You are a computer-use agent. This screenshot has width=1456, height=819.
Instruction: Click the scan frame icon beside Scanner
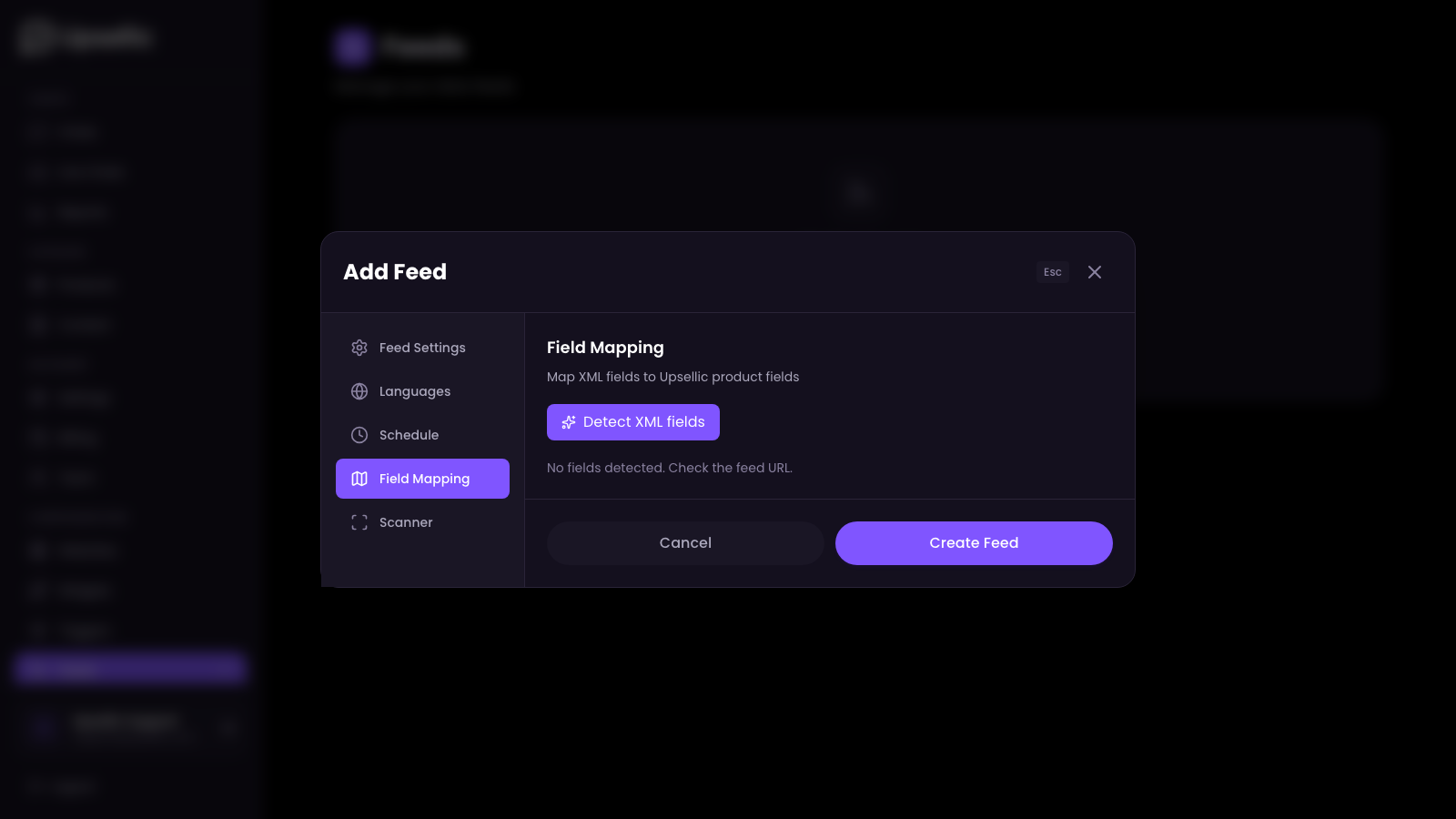pyautogui.click(x=359, y=522)
